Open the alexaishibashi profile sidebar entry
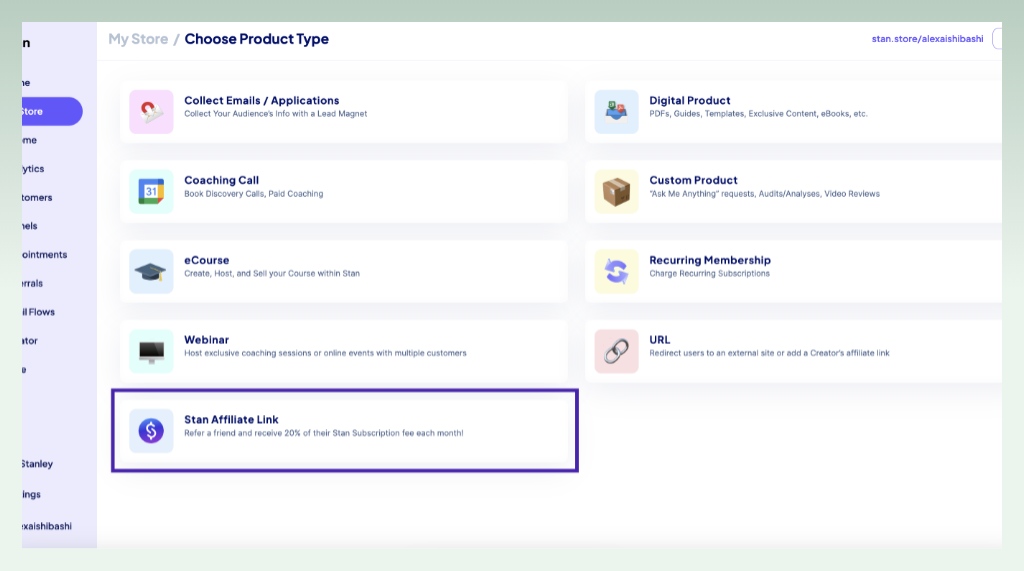The width and height of the screenshot is (1024, 571). point(47,526)
